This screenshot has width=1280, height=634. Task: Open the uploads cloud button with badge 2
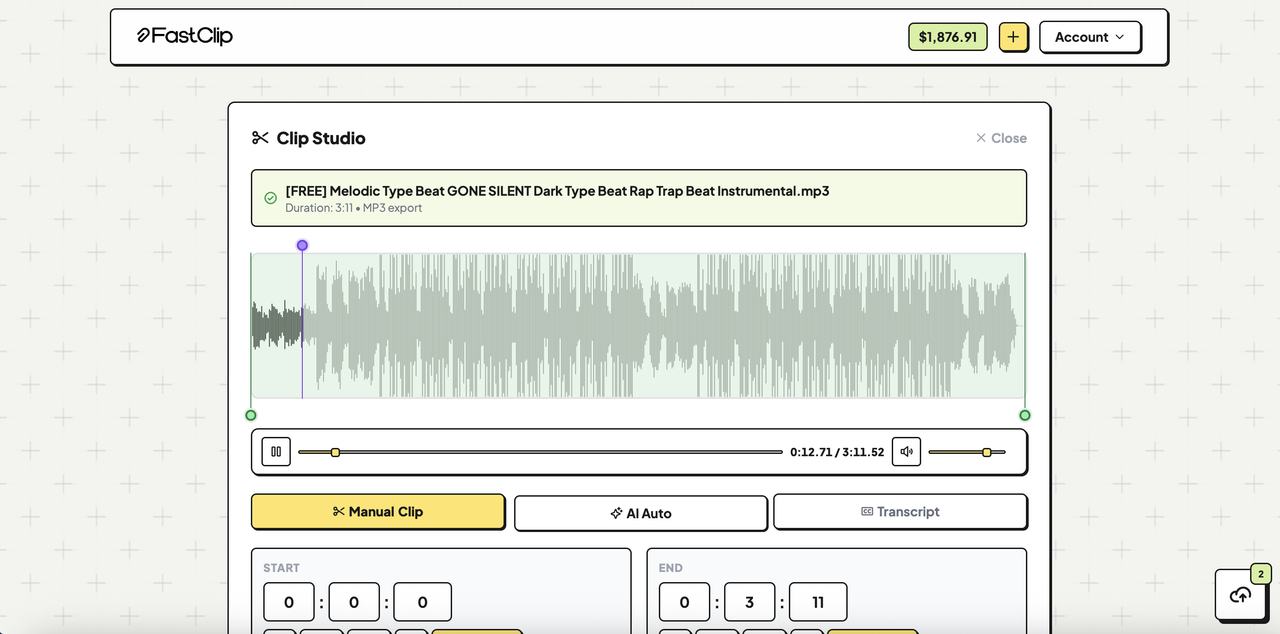click(x=1241, y=595)
